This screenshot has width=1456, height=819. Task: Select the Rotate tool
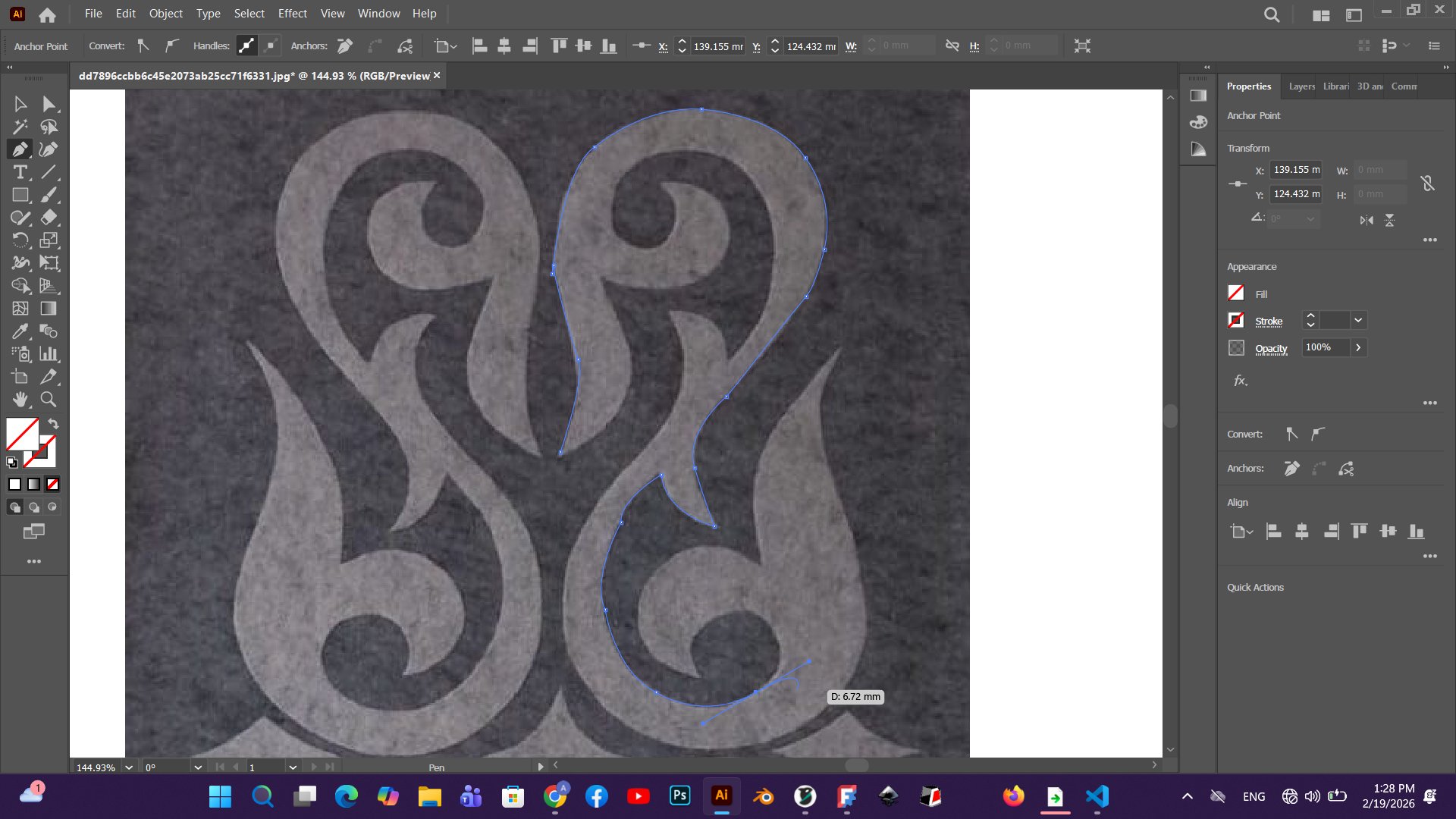point(20,240)
